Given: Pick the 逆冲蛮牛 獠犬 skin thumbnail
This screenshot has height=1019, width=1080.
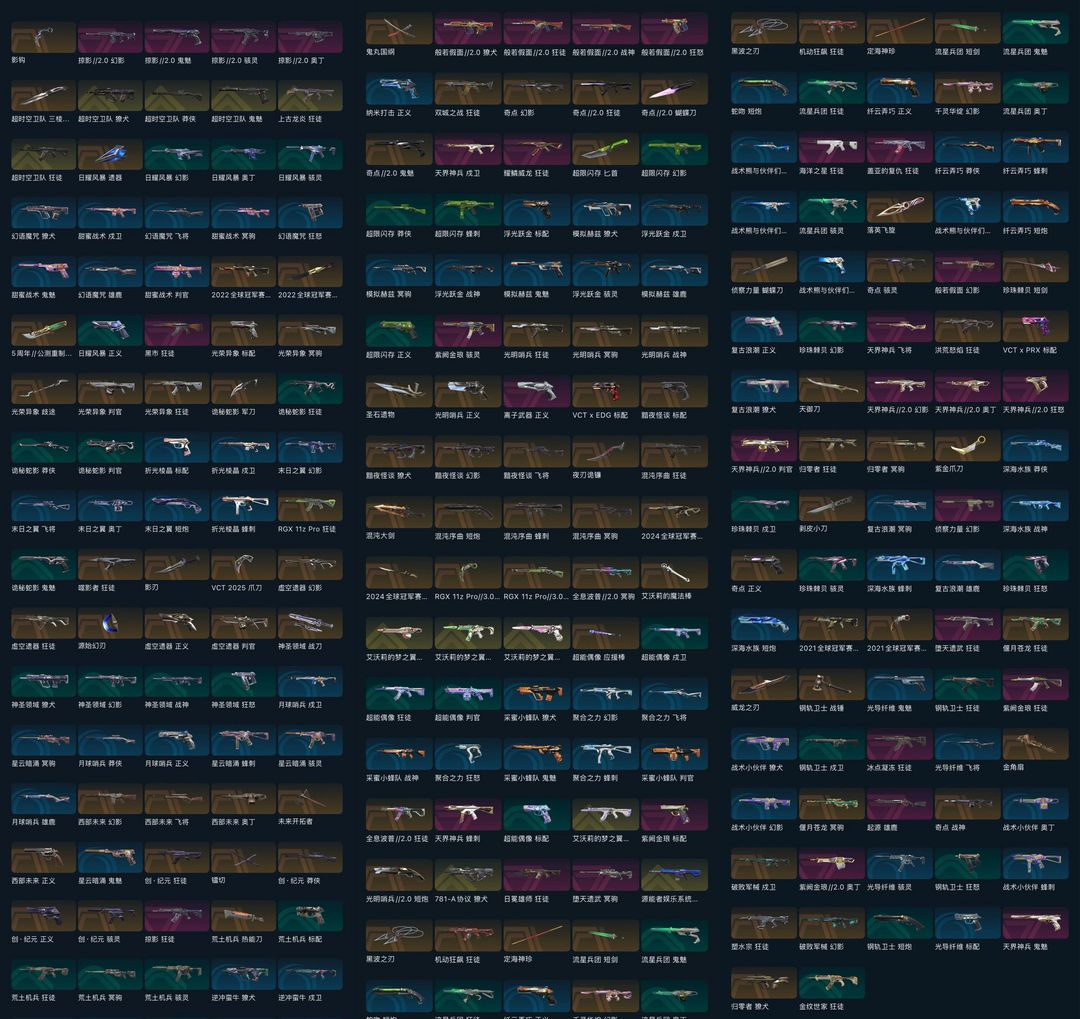Looking at the screenshot, I should (x=242, y=974).
